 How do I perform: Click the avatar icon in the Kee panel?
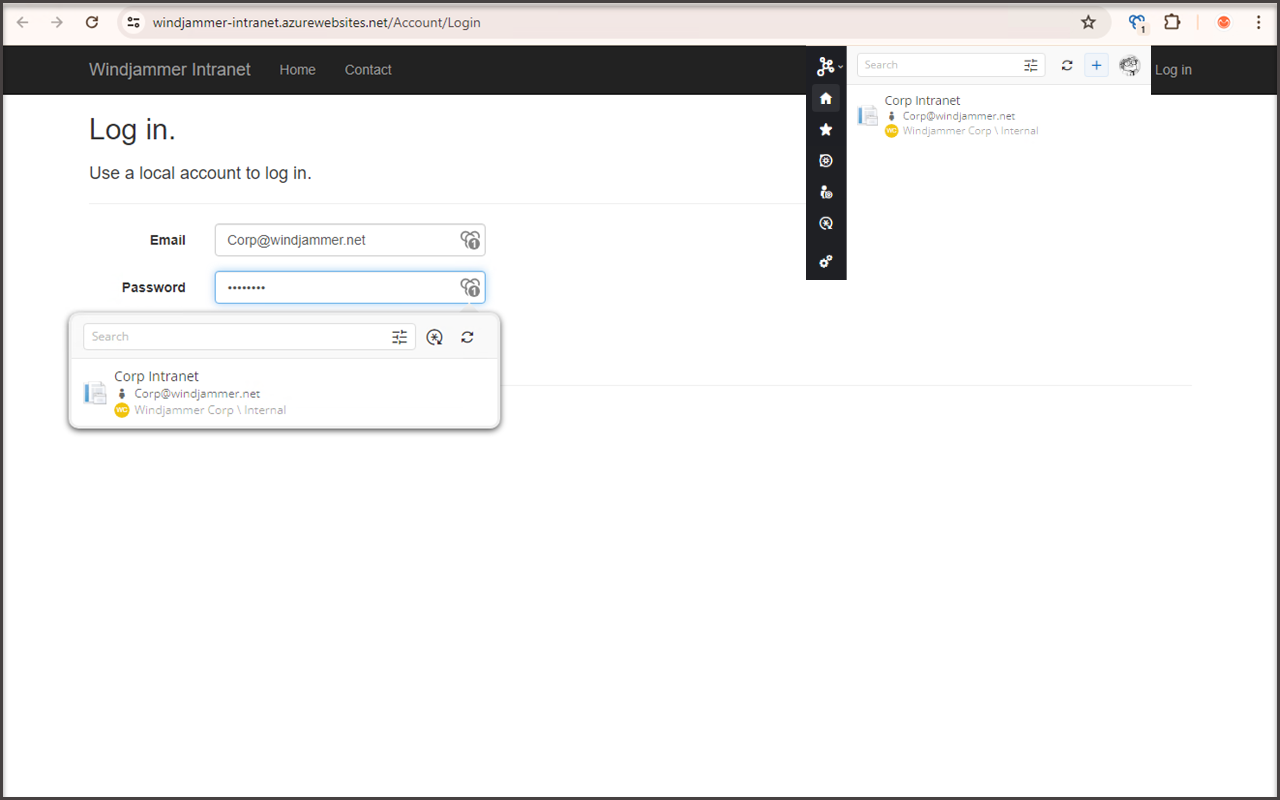coord(1129,65)
